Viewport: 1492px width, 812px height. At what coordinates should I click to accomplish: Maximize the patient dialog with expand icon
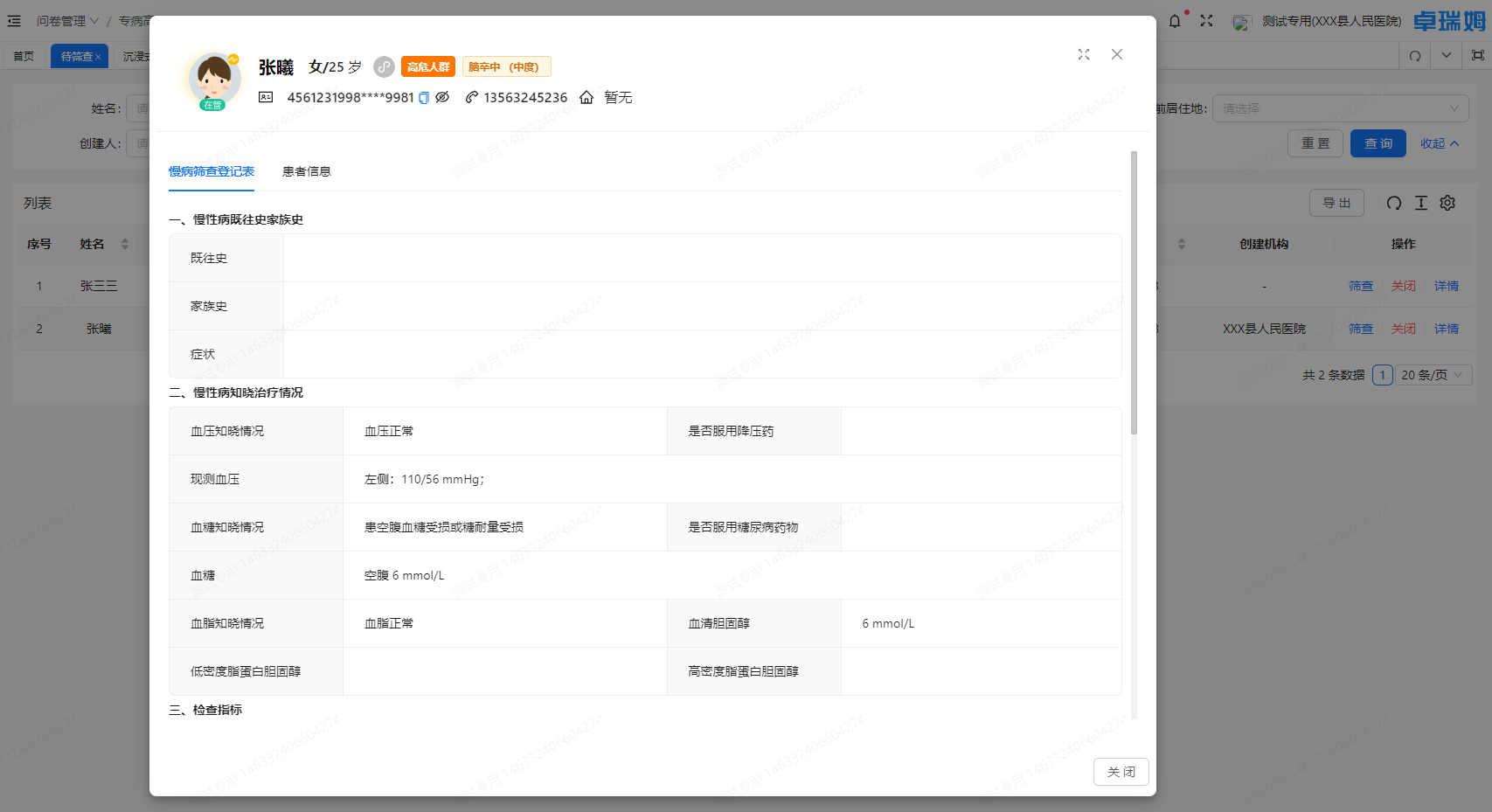pyautogui.click(x=1084, y=54)
